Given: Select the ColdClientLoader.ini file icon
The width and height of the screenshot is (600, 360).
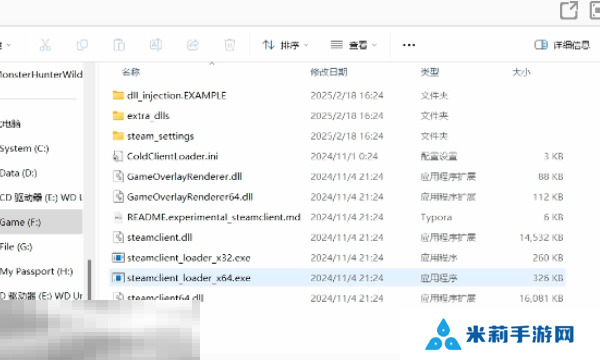Looking at the screenshot, I should [118, 156].
